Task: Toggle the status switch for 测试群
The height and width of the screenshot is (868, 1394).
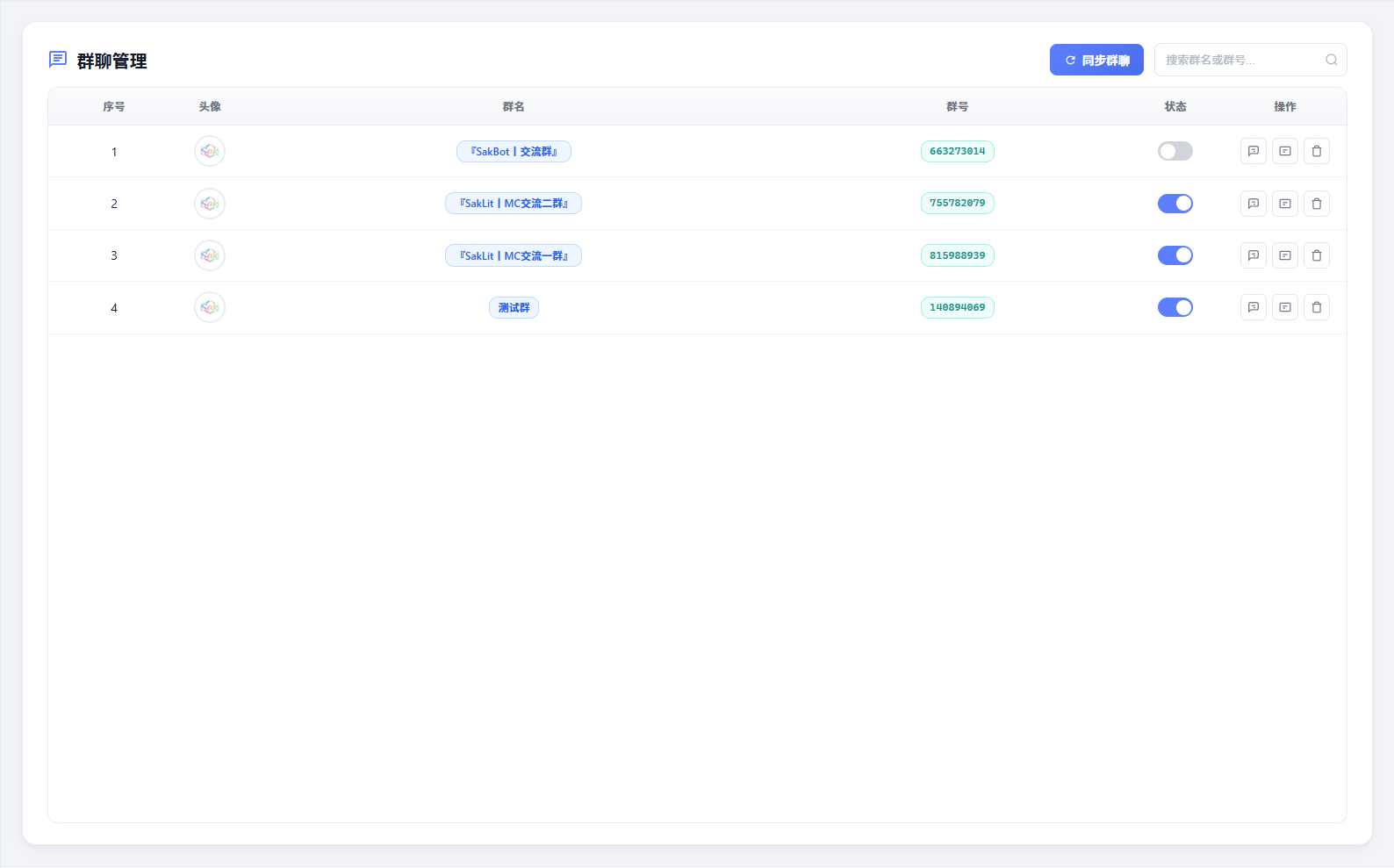Action: (1175, 307)
